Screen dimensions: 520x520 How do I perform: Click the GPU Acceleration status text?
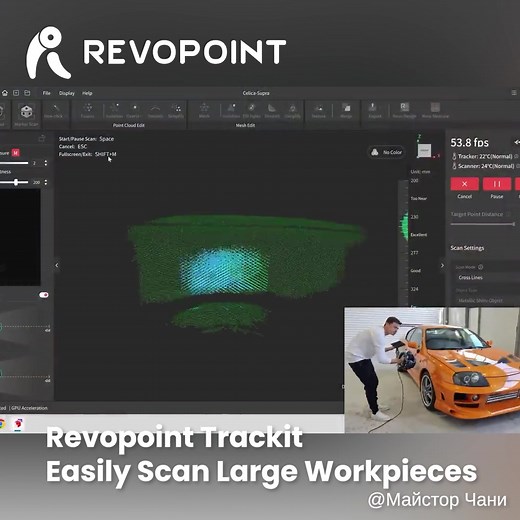tap(29, 408)
